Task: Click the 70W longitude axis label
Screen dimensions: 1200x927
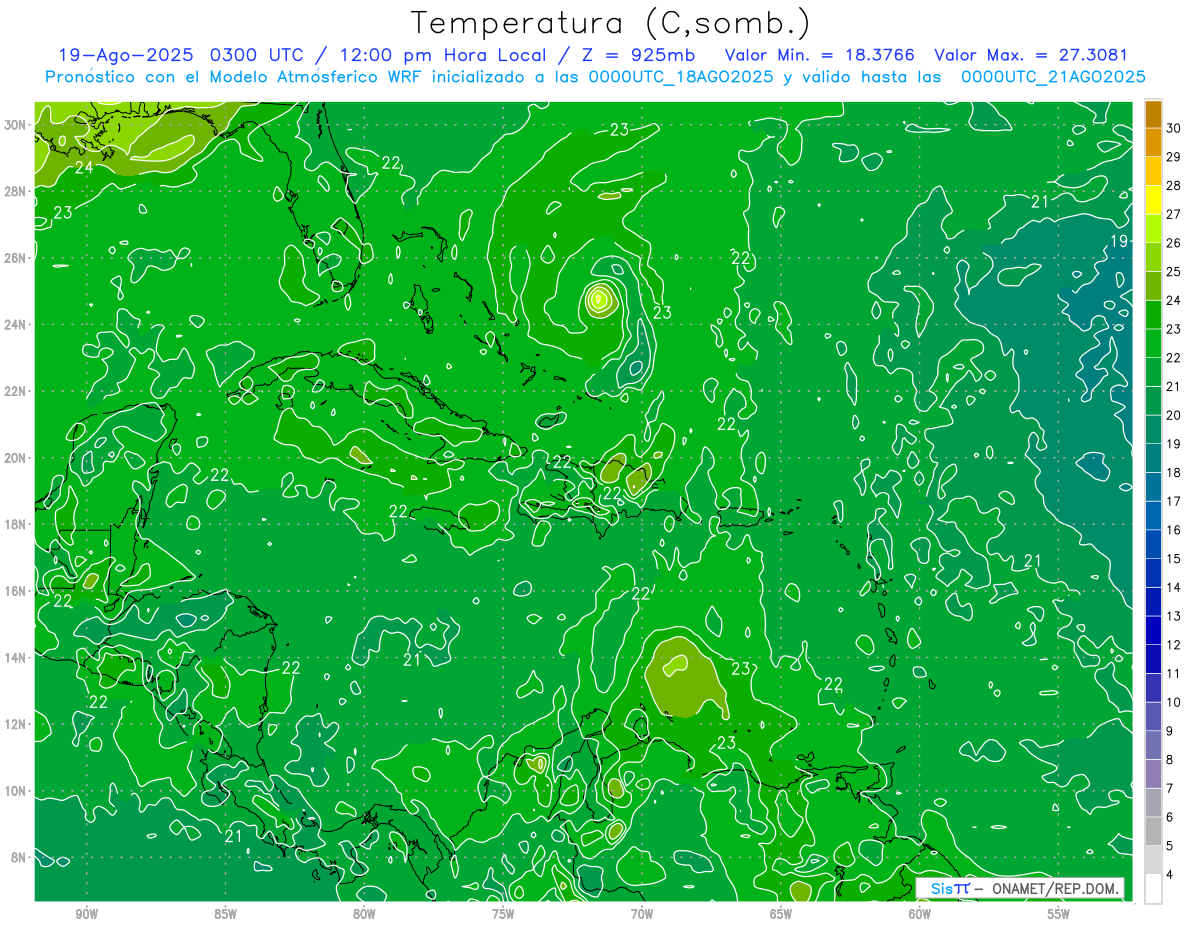Action: click(642, 914)
